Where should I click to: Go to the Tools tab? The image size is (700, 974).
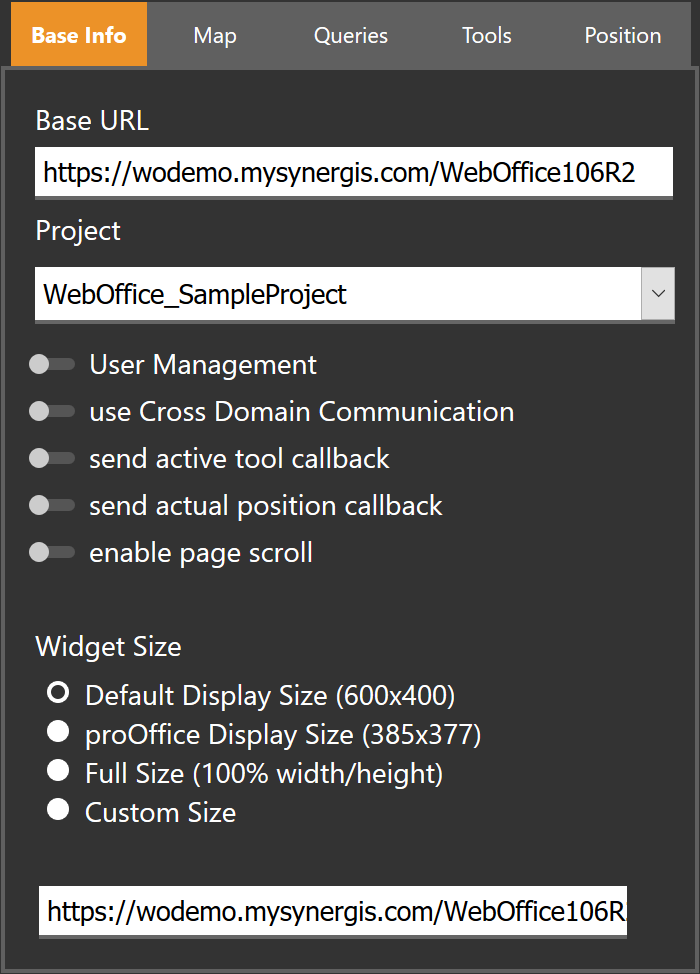click(487, 35)
